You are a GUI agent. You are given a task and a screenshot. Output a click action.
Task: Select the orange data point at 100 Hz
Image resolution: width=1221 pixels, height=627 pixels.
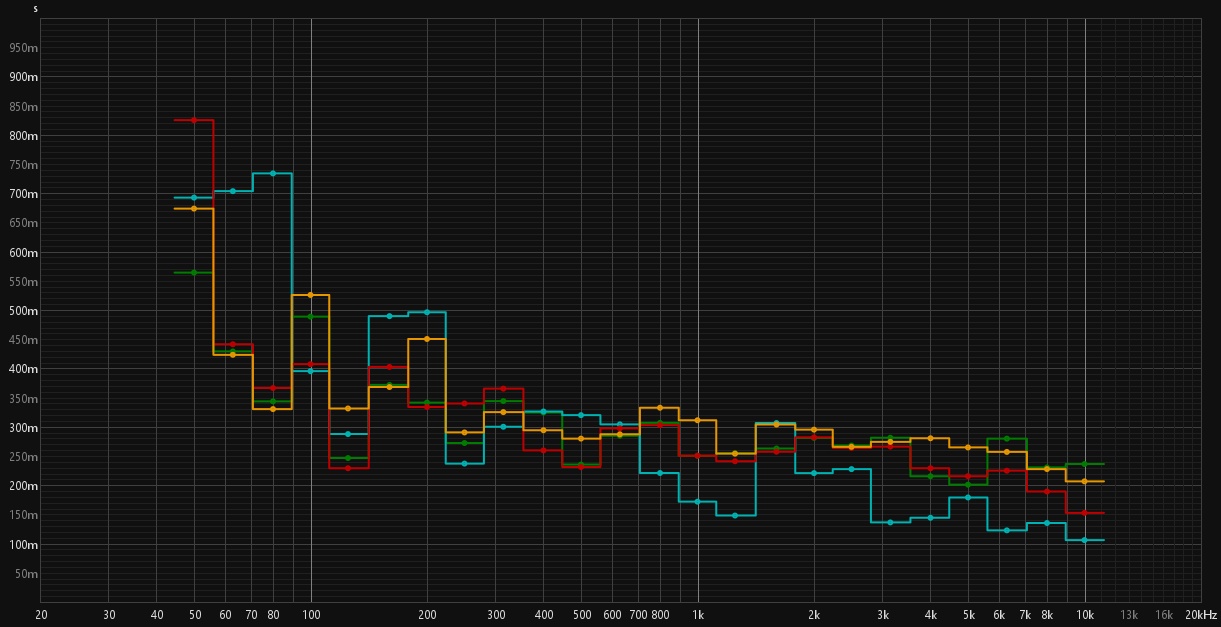click(x=311, y=295)
